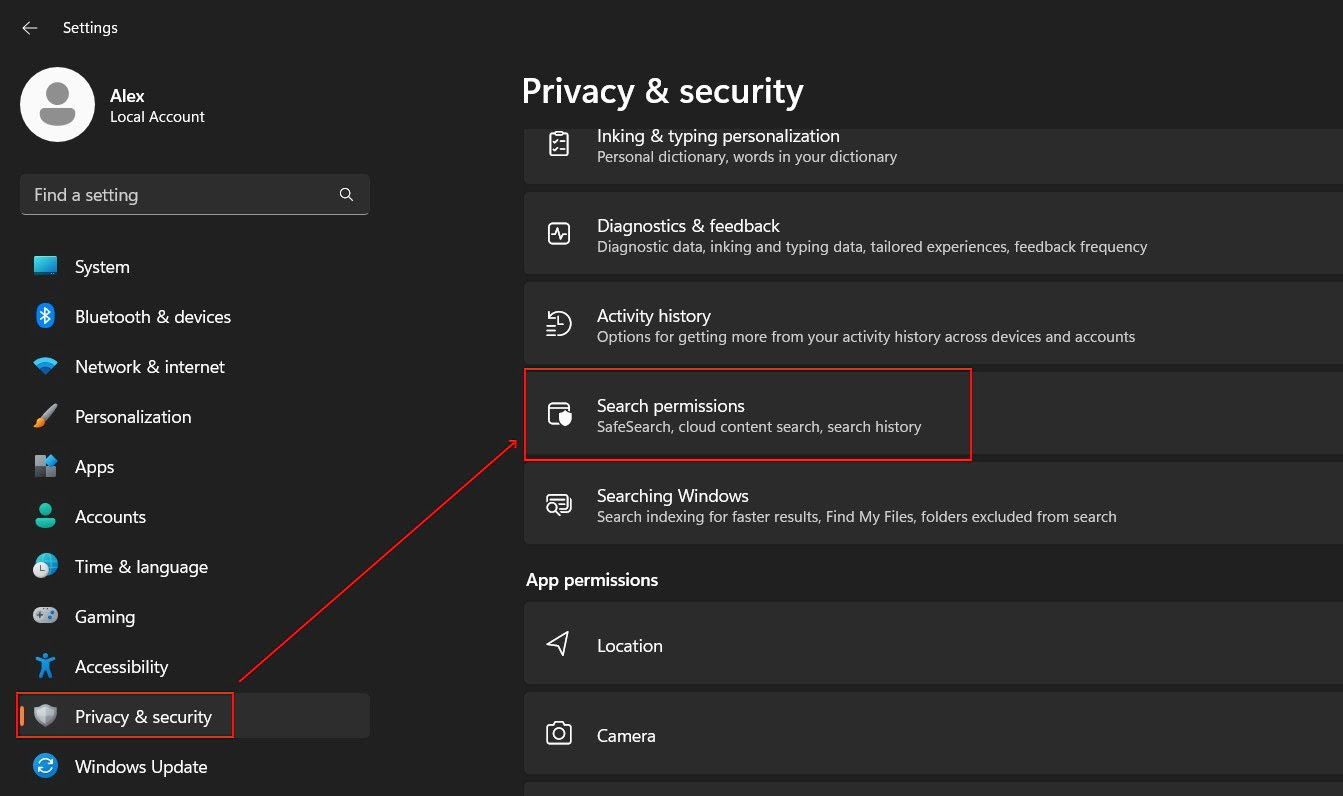Click 'SafeSearch, cloud content search, search history' description

coord(759,427)
